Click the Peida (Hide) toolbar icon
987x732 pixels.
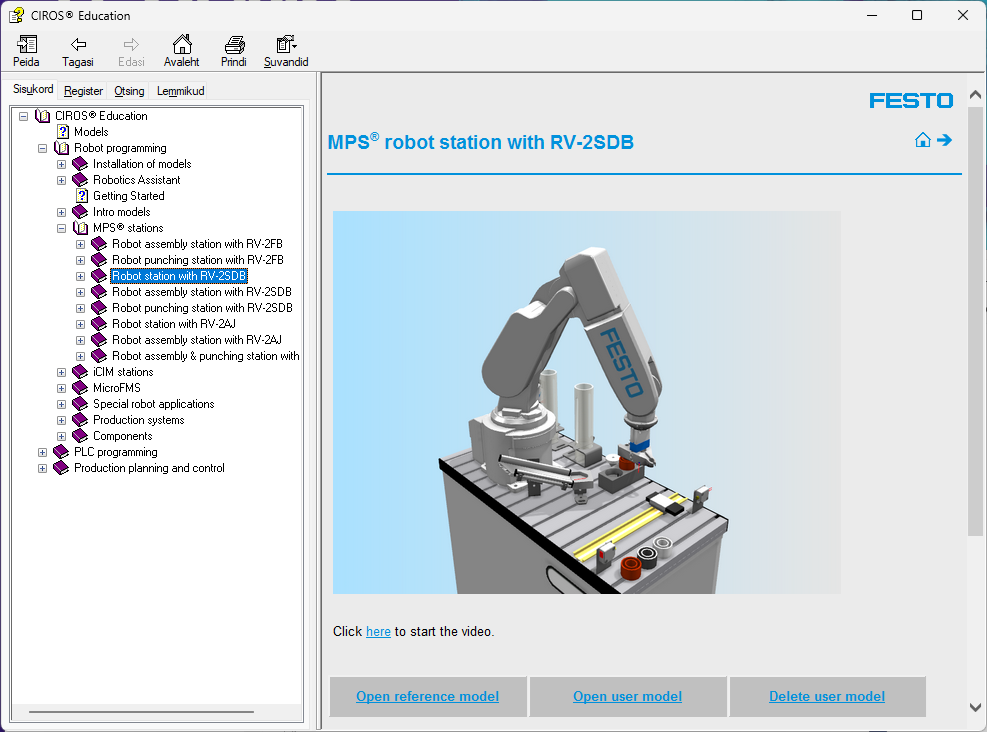(x=26, y=44)
